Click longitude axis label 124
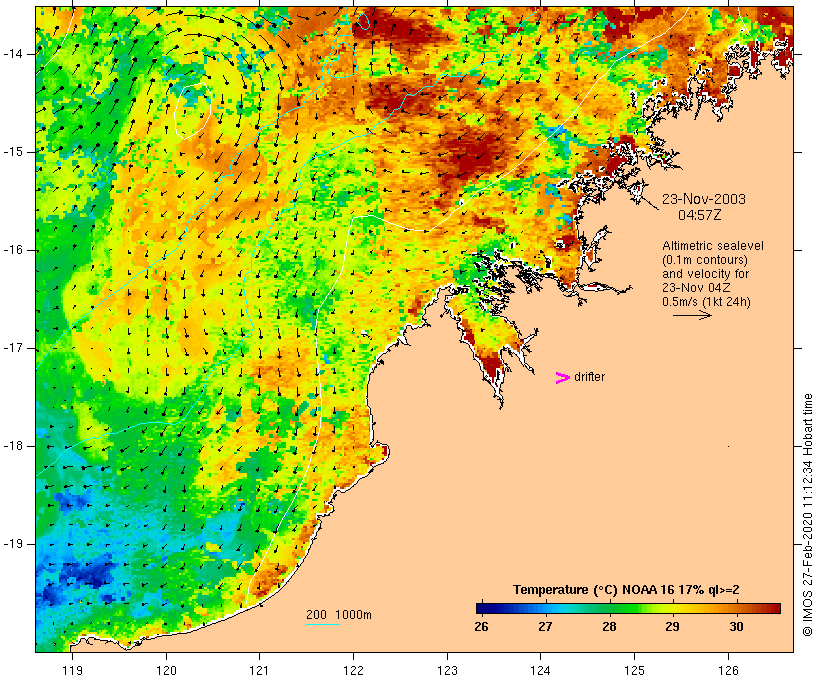The image size is (820, 680). point(540,670)
